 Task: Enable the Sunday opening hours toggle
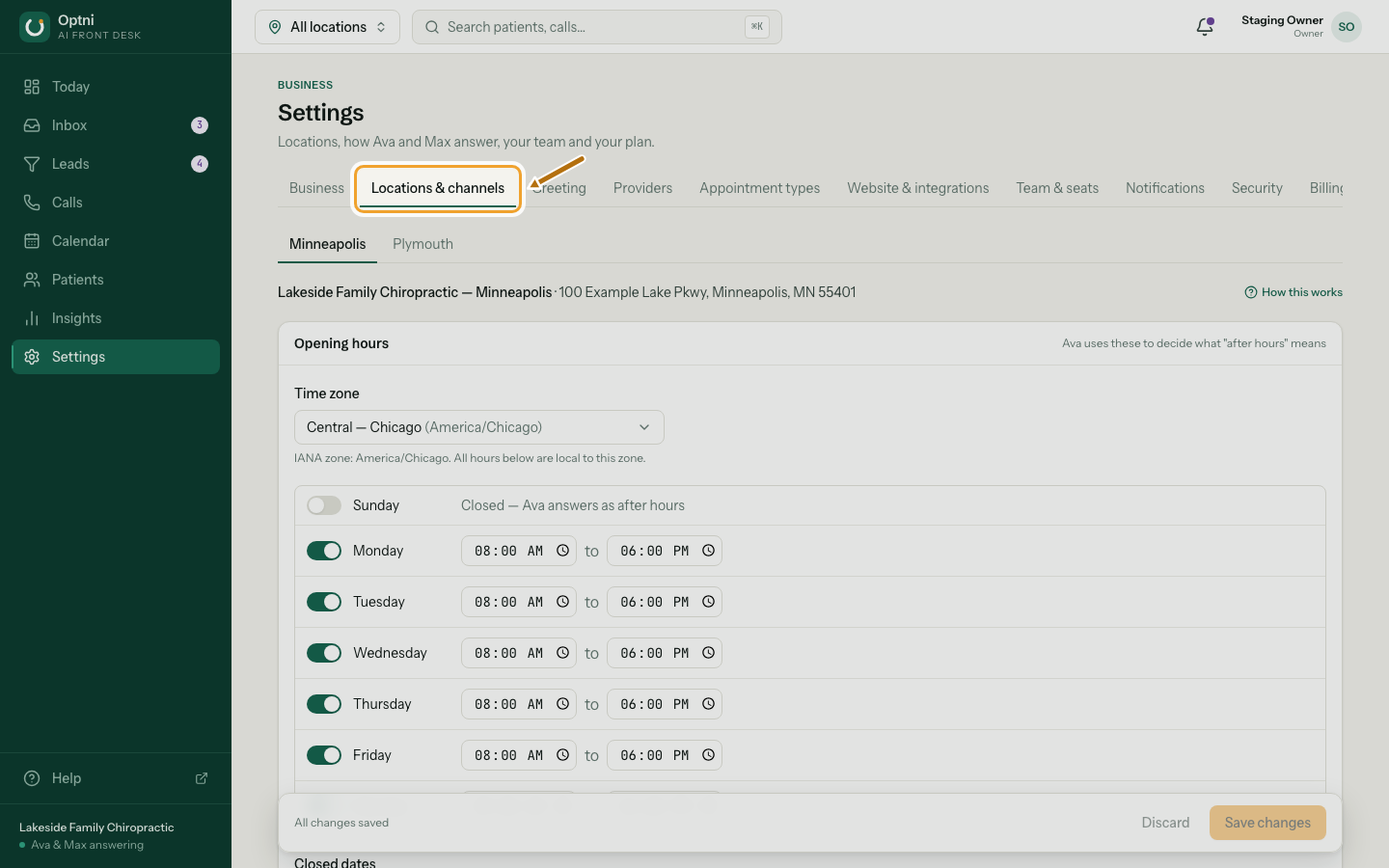pyautogui.click(x=324, y=505)
